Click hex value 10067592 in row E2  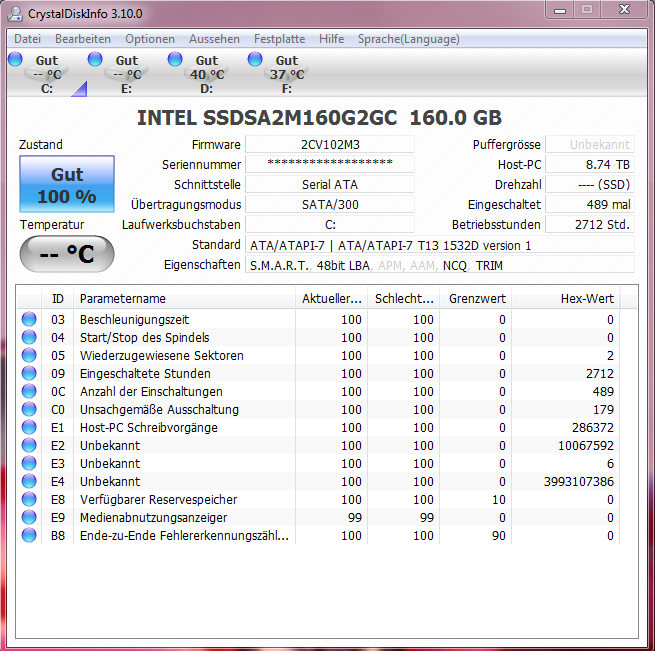pyautogui.click(x=586, y=445)
